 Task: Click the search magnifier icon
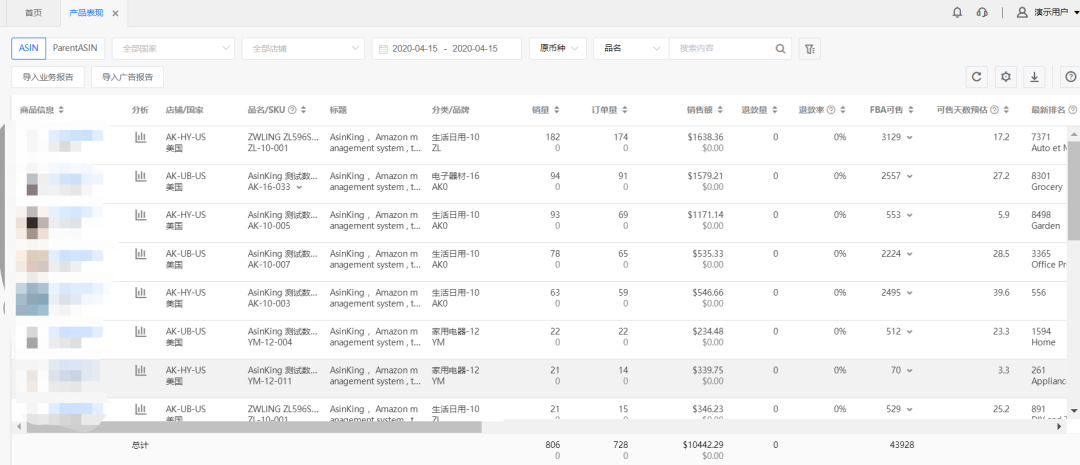coord(780,49)
